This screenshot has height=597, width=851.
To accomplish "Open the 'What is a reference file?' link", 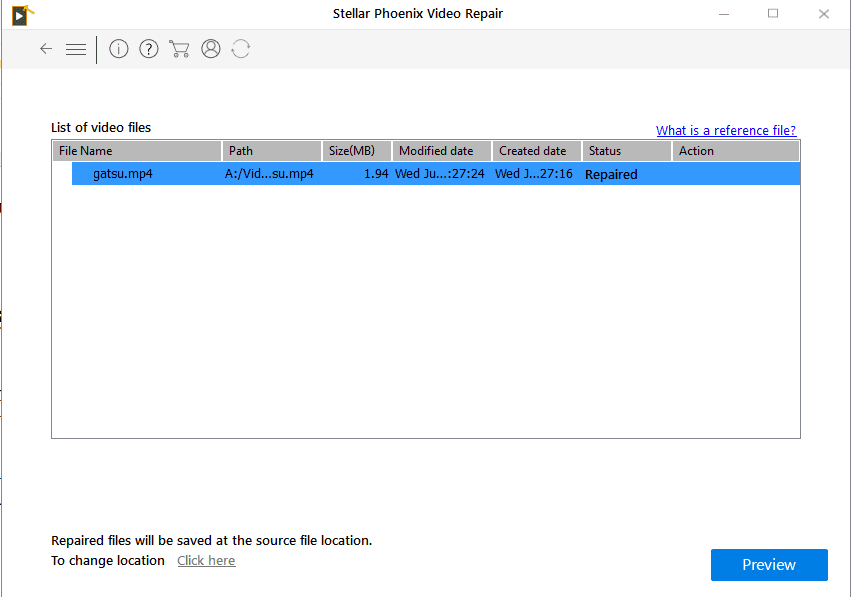I will [726, 130].
